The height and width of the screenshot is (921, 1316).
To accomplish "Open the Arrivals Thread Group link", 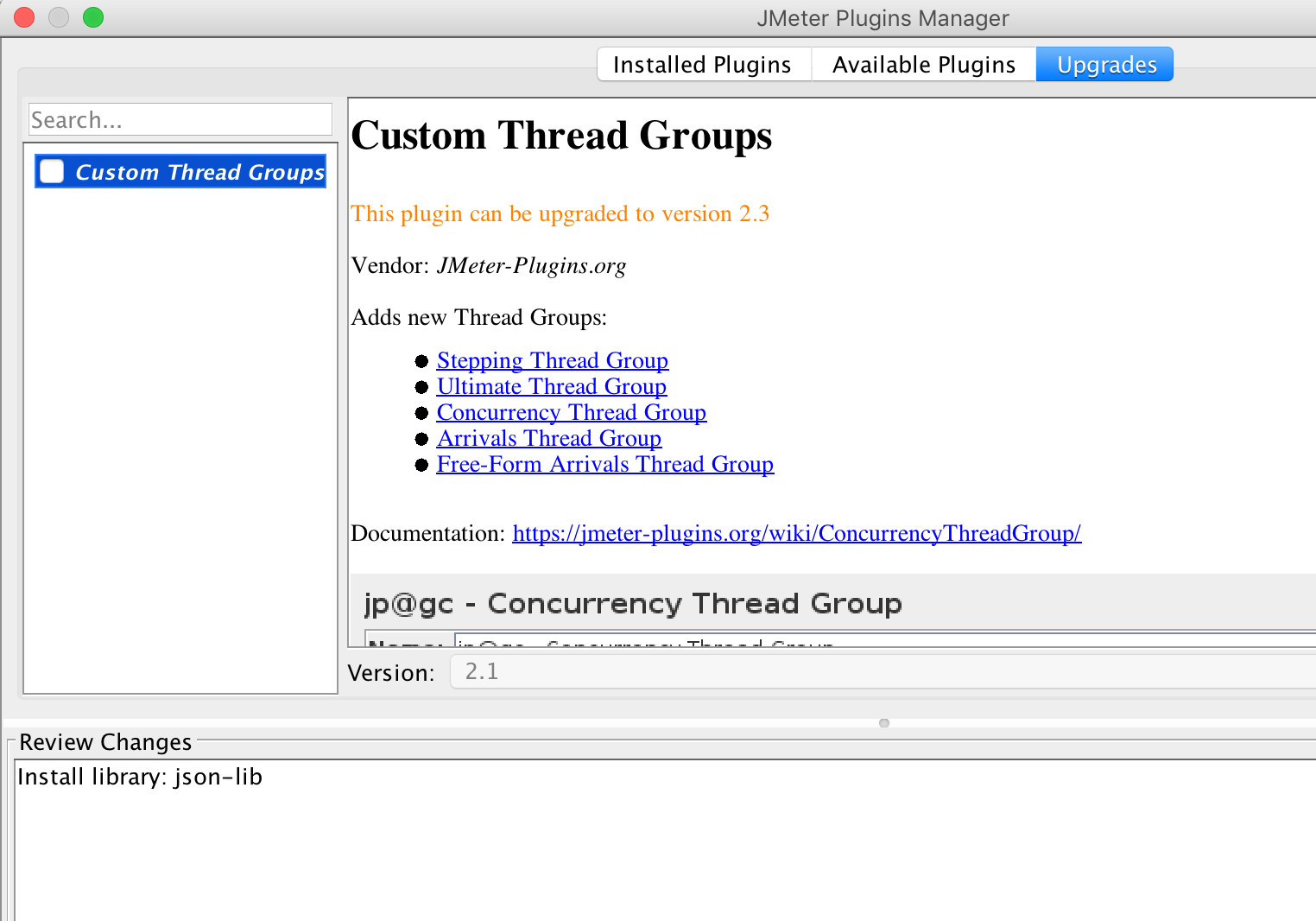I will click(549, 438).
